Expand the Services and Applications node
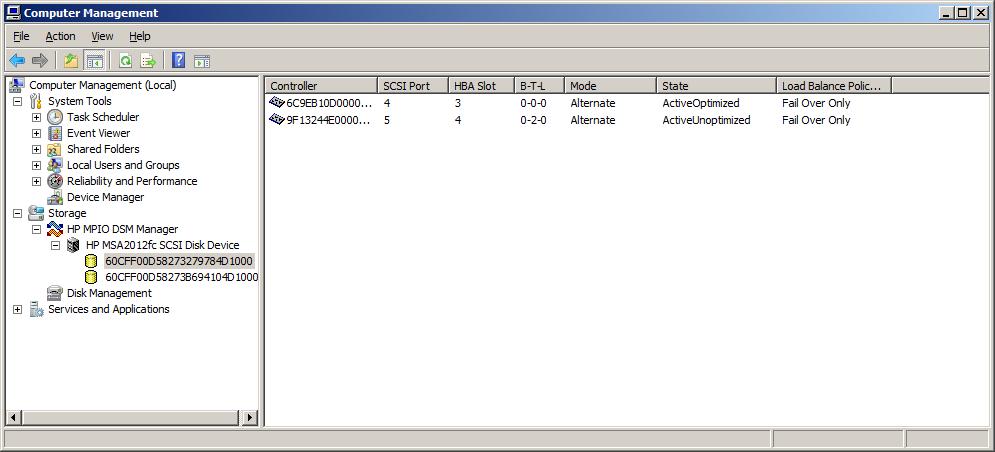The width and height of the screenshot is (995, 452). pyautogui.click(x=17, y=310)
